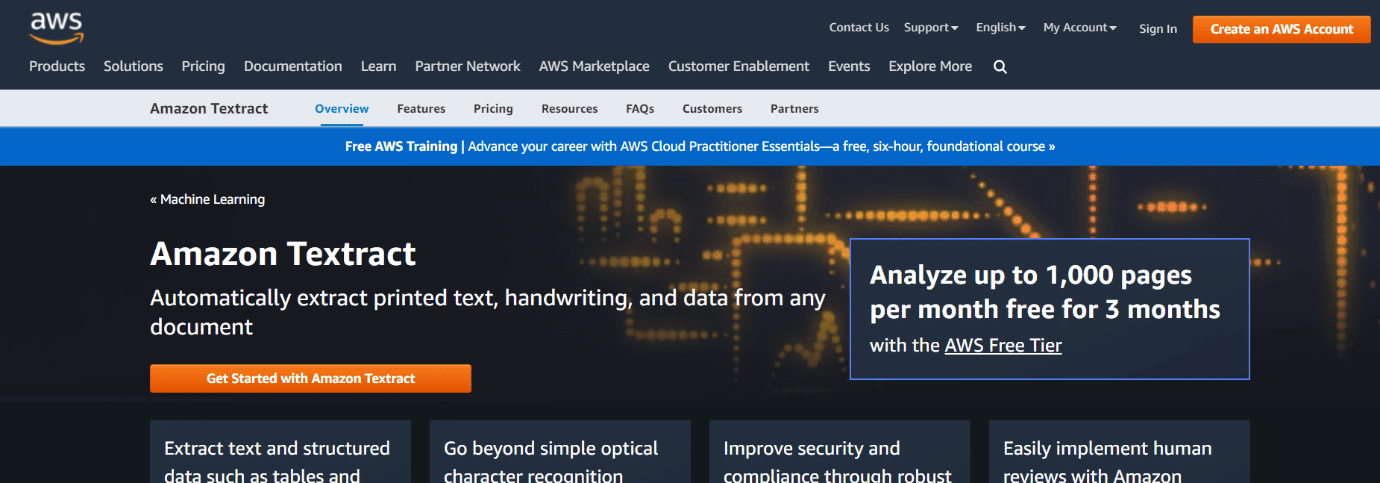The height and width of the screenshot is (483, 1380).
Task: Switch to Pricing tab in Textract subnav
Action: [x=493, y=108]
